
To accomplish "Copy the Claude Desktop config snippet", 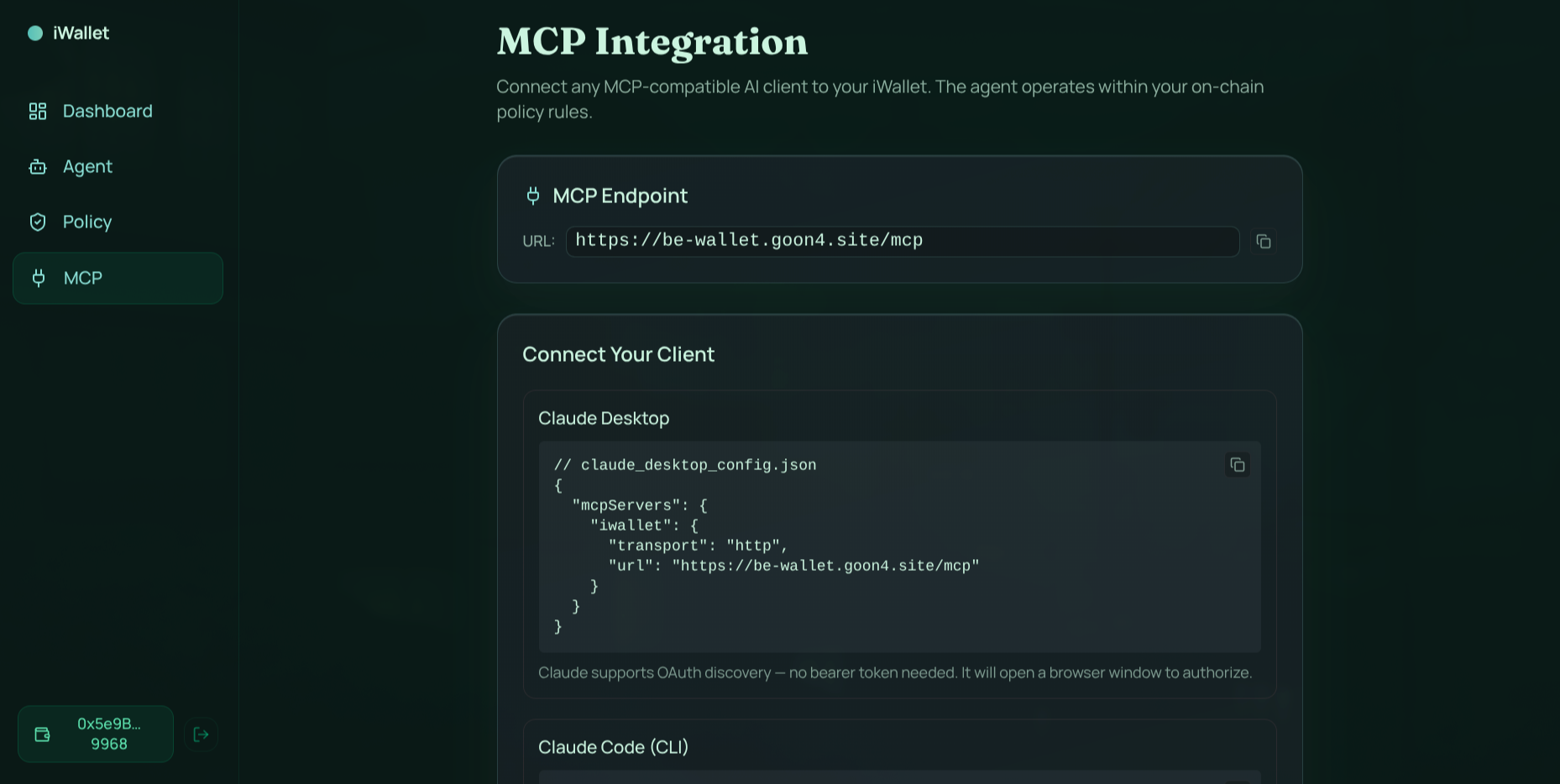I will tap(1237, 465).
